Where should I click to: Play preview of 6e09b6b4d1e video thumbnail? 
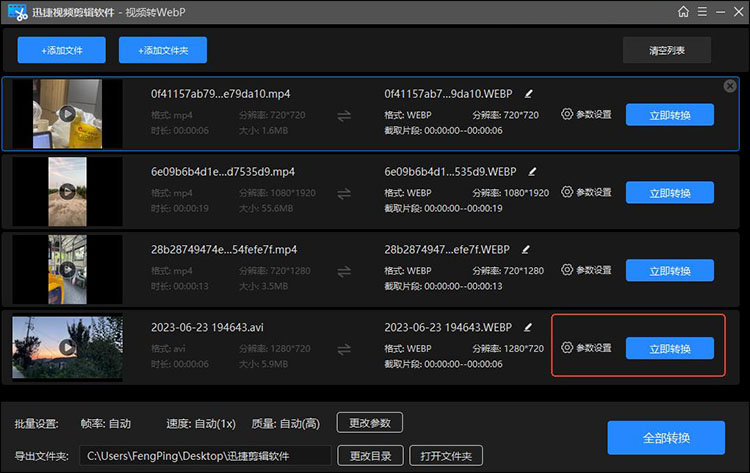(67, 192)
